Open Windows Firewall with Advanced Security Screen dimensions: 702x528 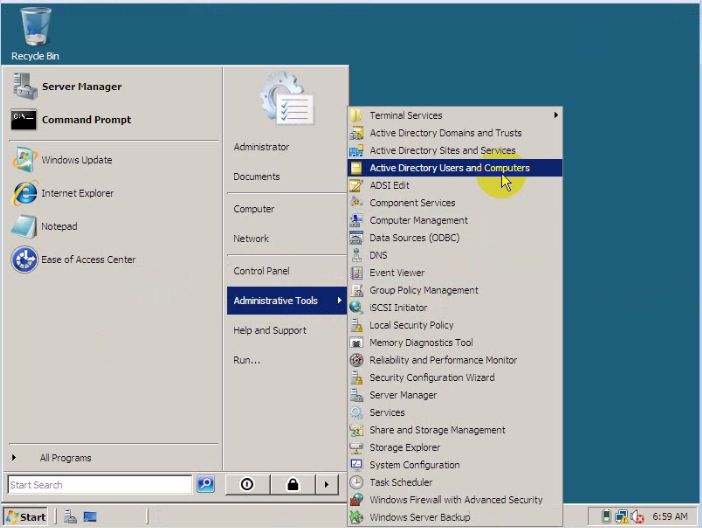point(455,500)
